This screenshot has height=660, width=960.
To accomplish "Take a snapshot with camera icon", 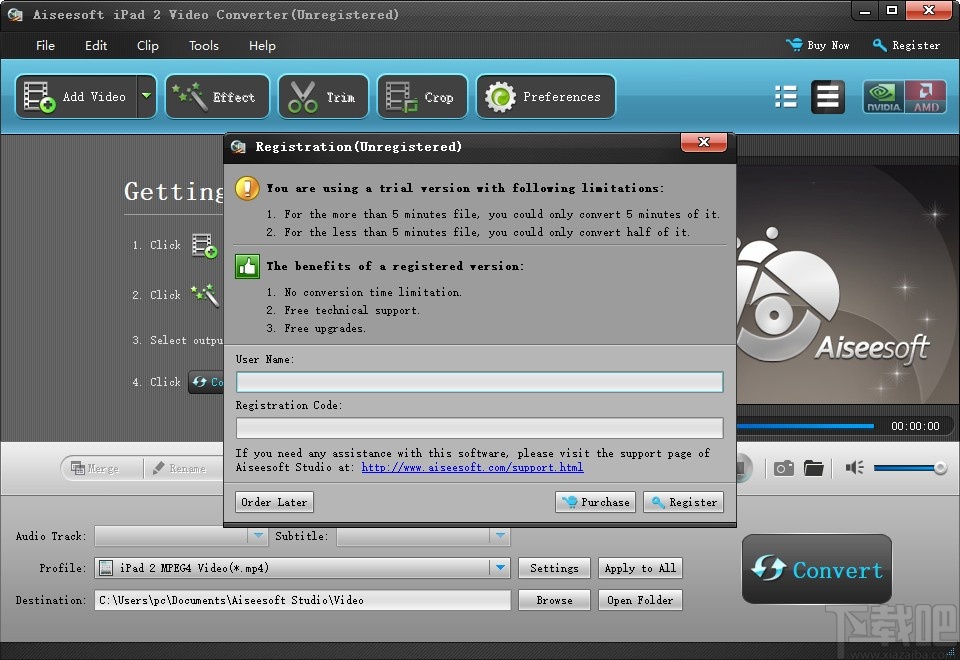I will [x=784, y=468].
